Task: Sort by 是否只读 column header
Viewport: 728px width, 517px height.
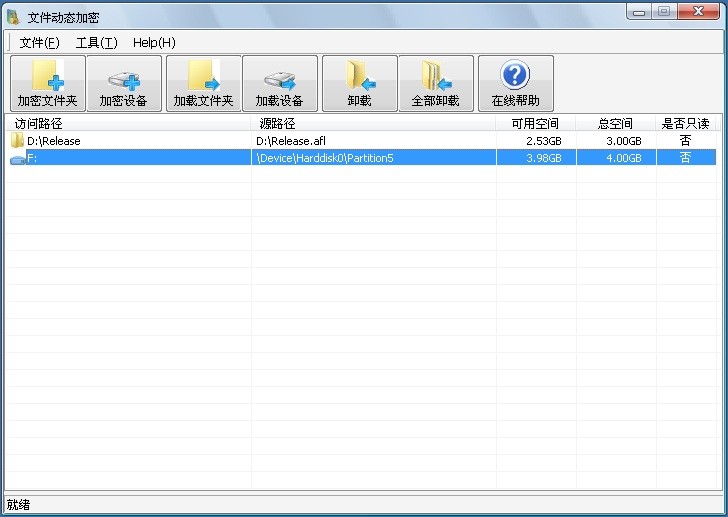Action: 685,123
